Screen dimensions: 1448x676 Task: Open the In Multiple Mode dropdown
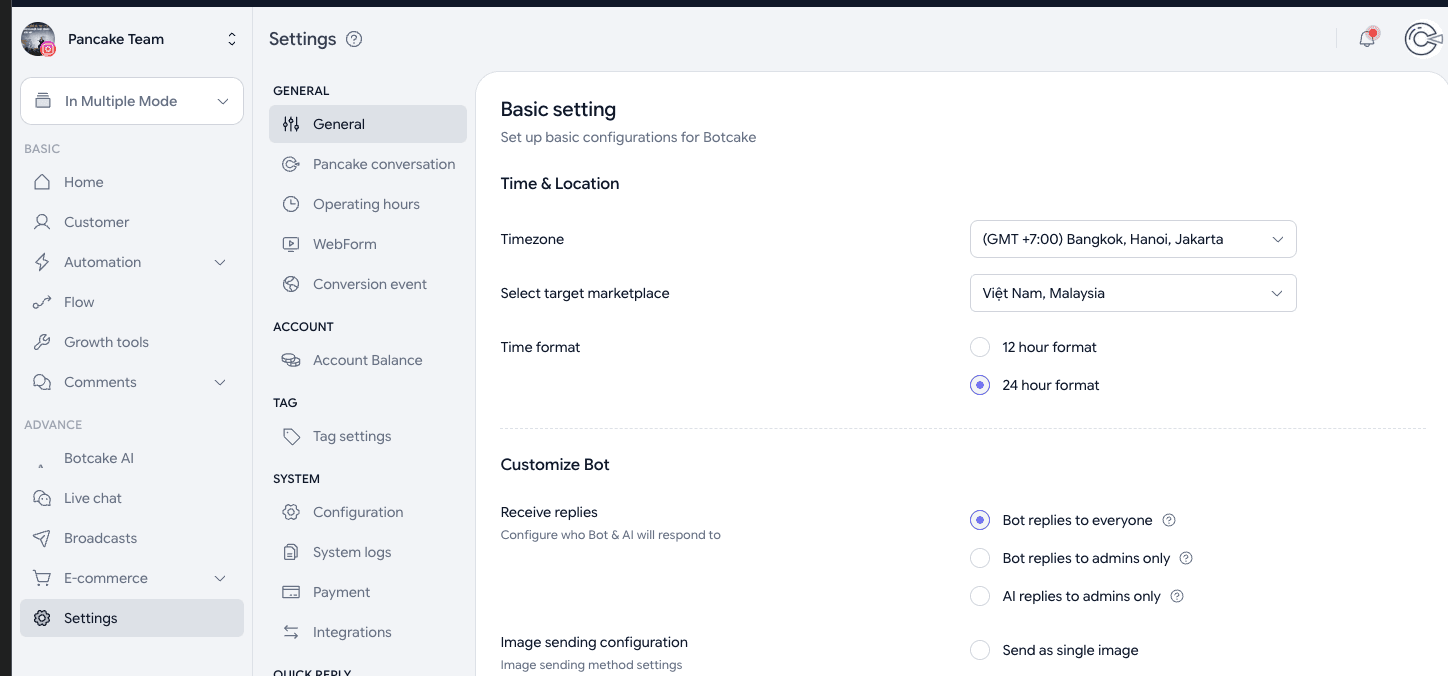click(x=132, y=101)
